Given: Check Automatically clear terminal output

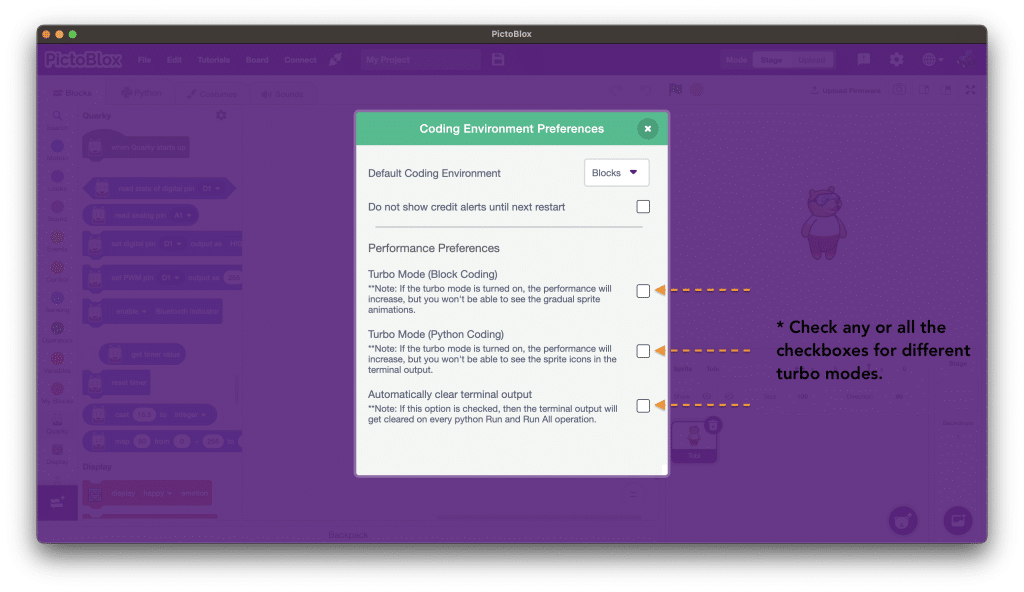Looking at the screenshot, I should pos(643,405).
